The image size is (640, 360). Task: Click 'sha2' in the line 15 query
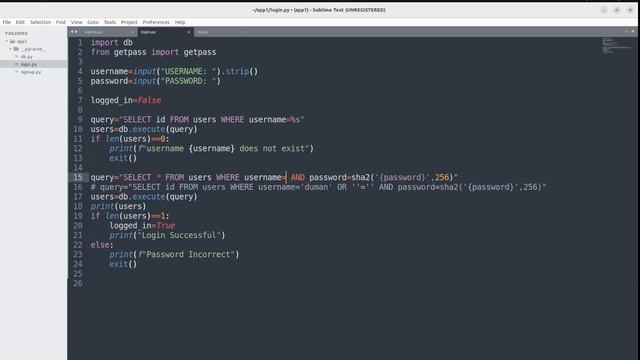click(x=360, y=178)
